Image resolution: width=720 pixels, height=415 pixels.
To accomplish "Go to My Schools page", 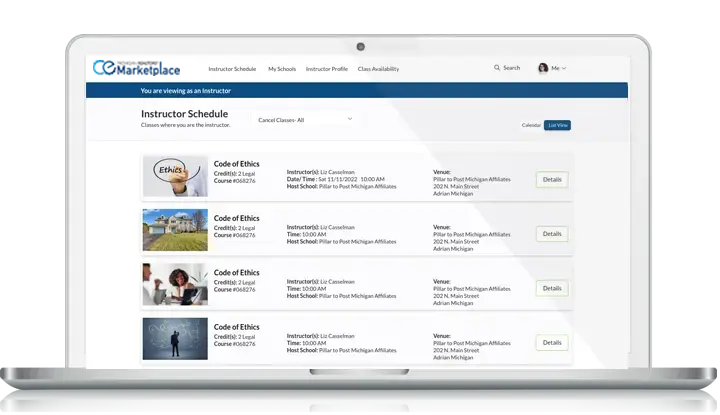I will coord(282,69).
